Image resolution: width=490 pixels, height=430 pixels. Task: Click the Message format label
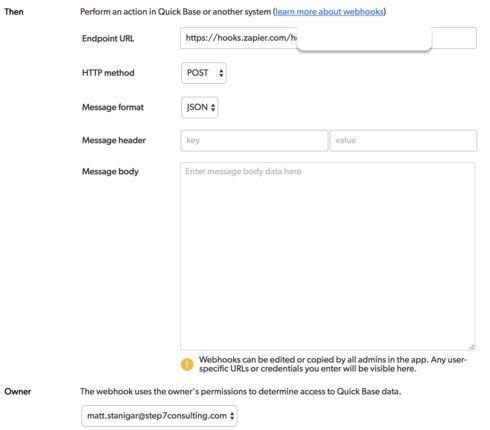(x=113, y=107)
